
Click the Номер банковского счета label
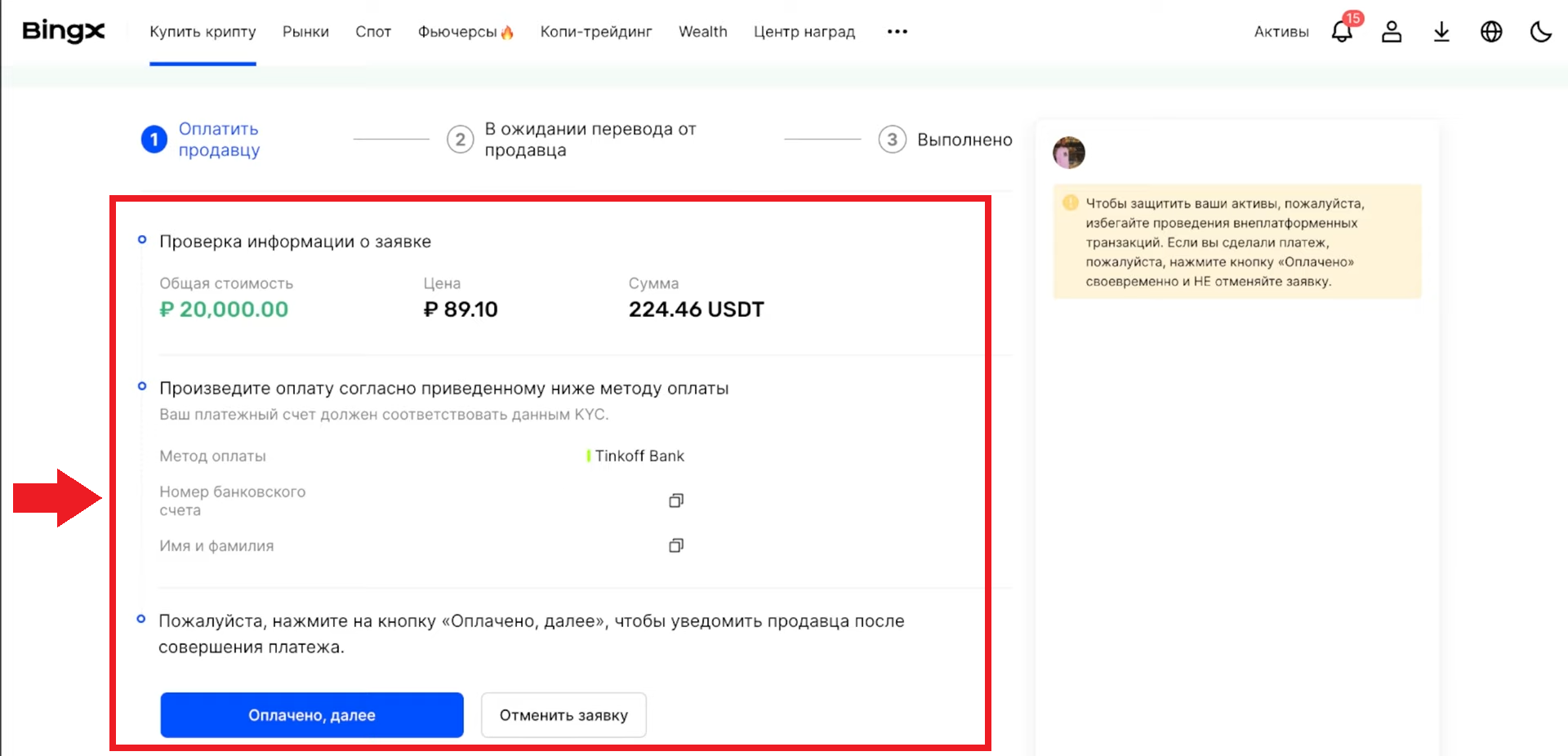pyautogui.click(x=233, y=500)
